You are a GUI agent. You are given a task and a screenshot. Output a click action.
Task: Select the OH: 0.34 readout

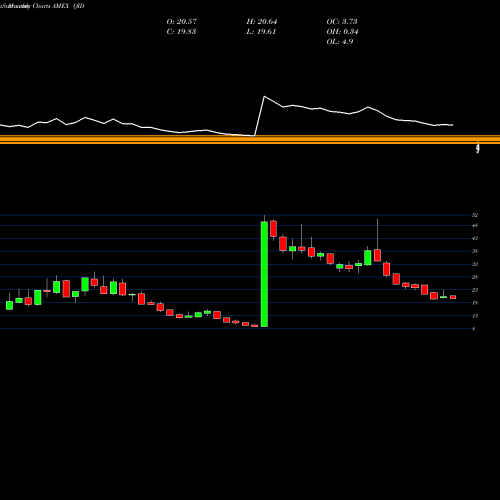[x=342, y=32]
